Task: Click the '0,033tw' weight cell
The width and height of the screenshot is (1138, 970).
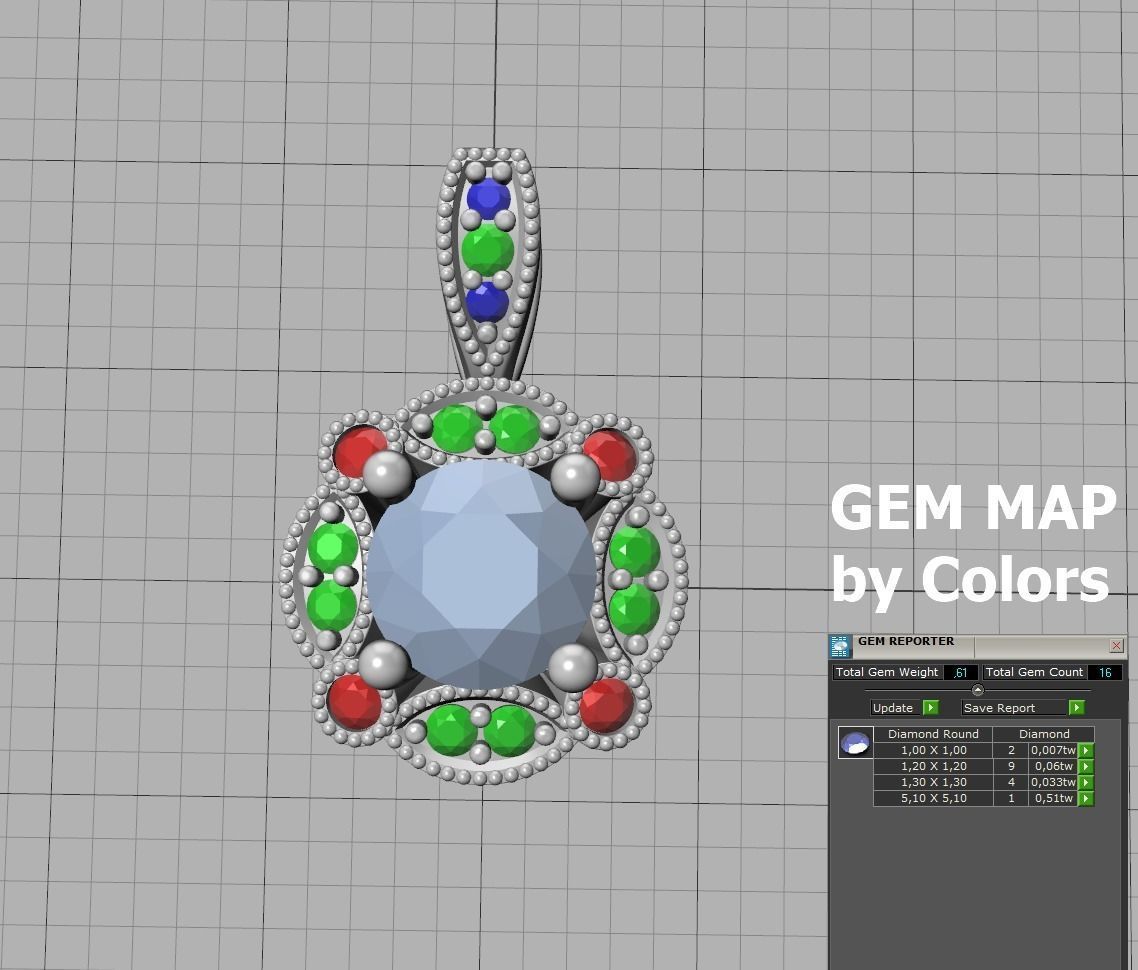Action: coord(1053,782)
